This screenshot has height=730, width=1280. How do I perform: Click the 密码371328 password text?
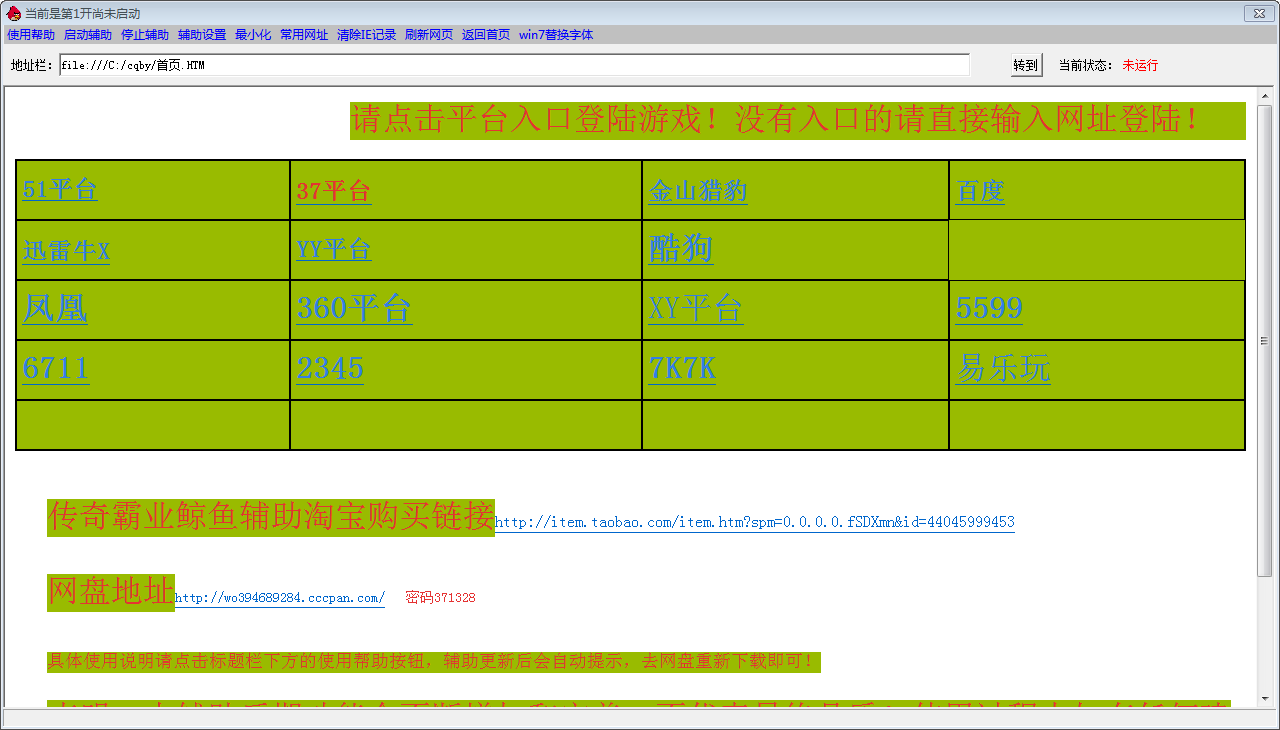pyautogui.click(x=440, y=598)
